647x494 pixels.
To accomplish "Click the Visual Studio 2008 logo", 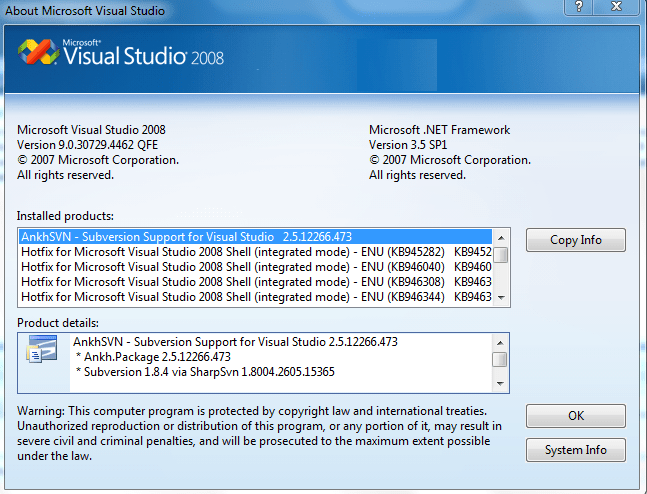I will tap(120, 53).
